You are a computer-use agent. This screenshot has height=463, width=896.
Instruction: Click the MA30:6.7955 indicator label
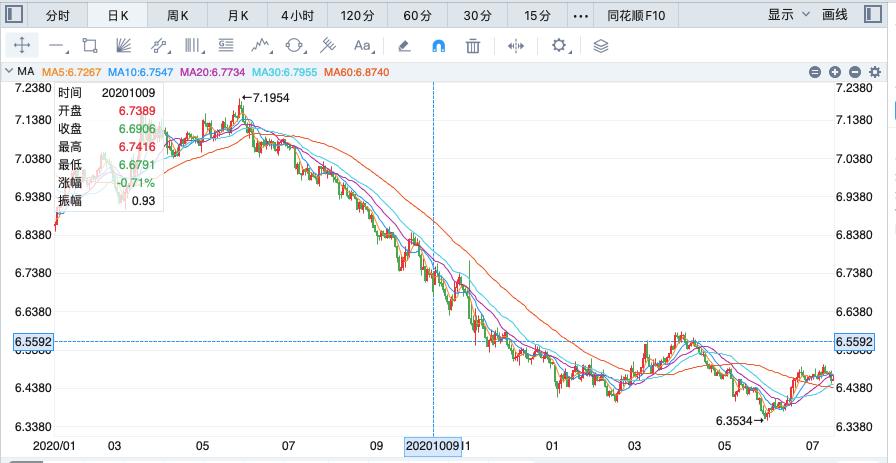[285, 72]
